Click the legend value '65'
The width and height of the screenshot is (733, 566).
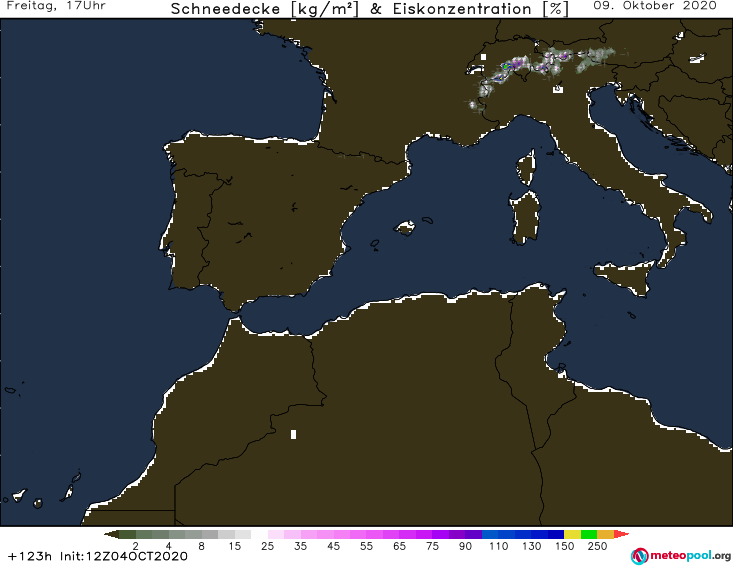[399, 546]
